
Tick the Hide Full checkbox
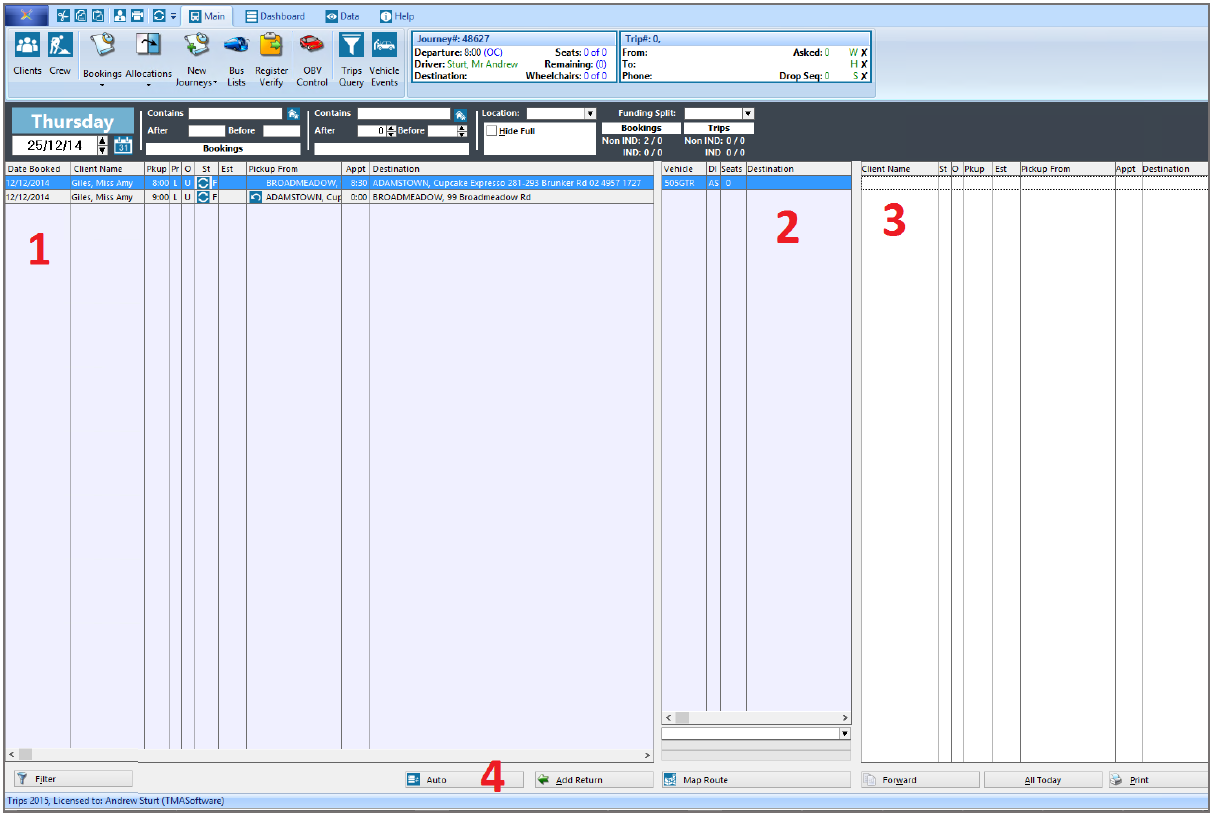tap(491, 131)
